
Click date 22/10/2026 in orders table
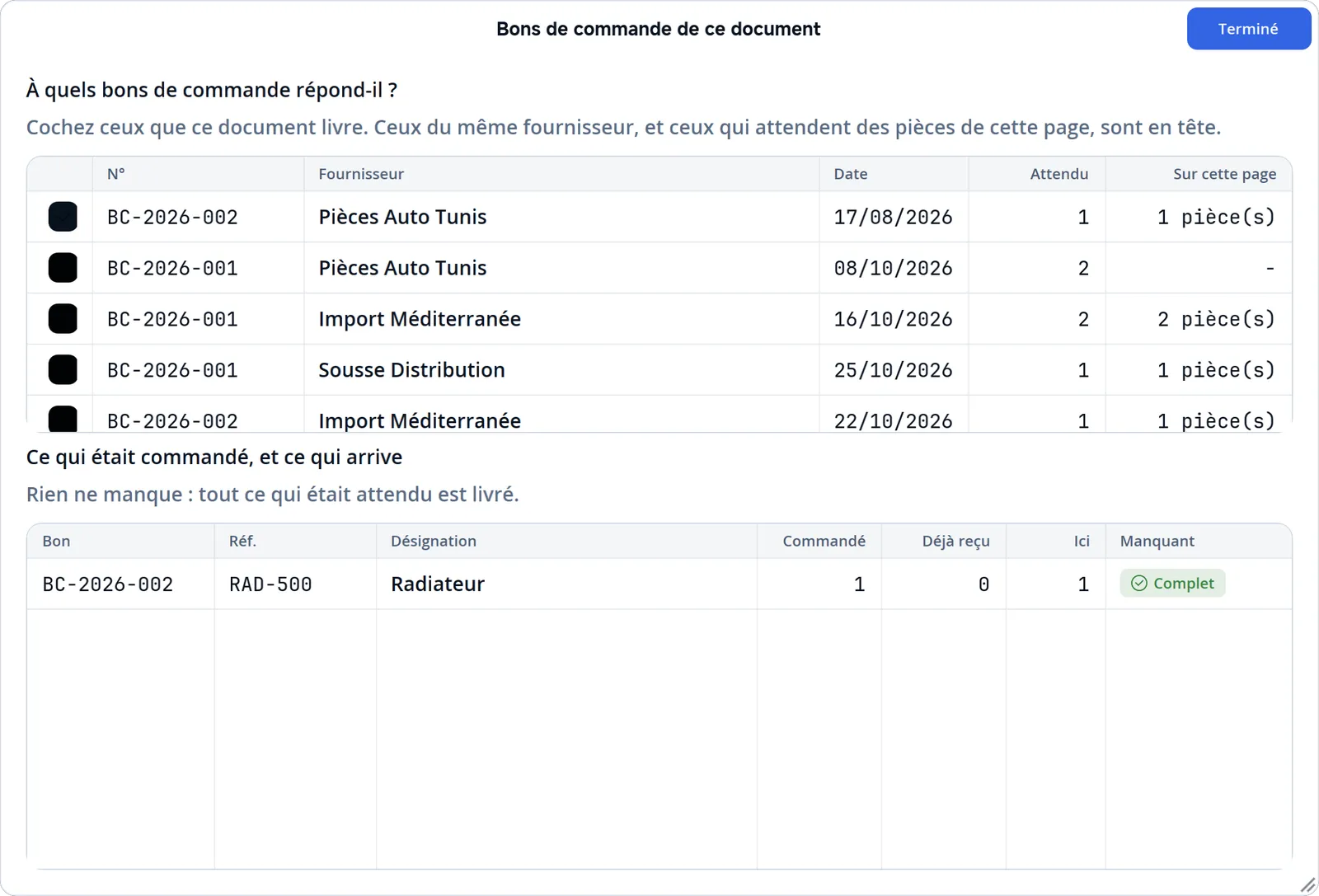click(x=893, y=420)
